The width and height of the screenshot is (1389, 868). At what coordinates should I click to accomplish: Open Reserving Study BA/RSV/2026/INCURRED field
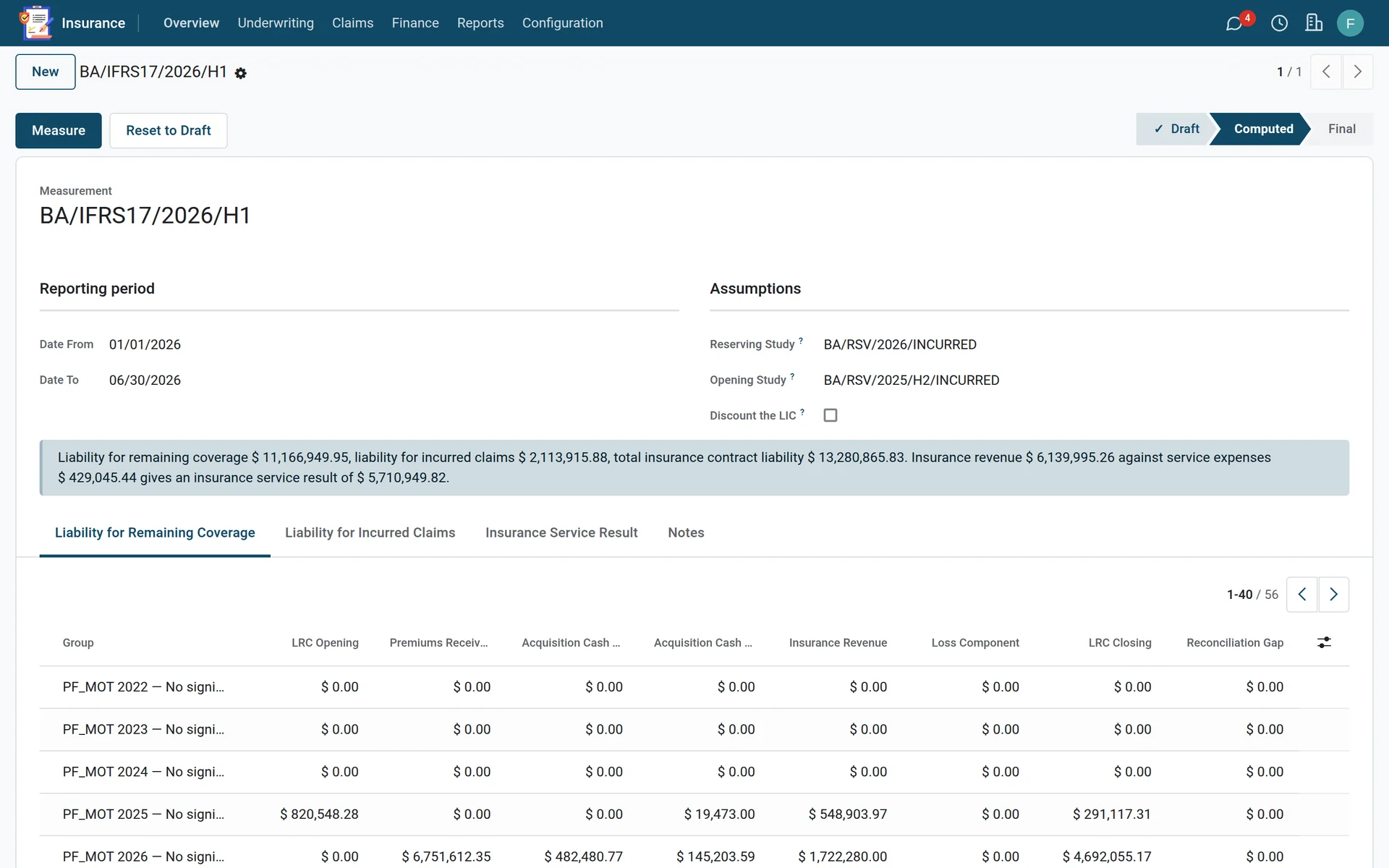(900, 345)
